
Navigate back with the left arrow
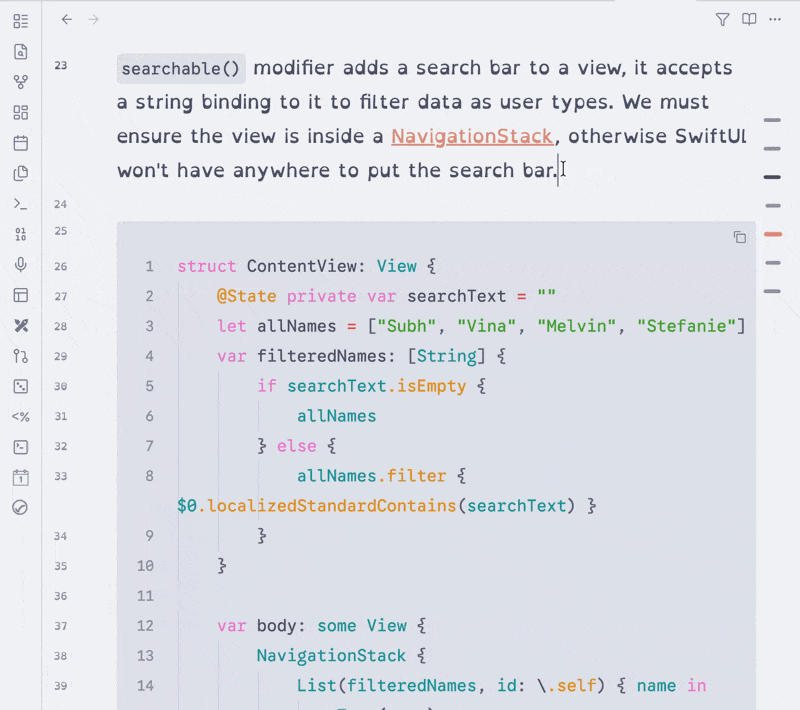point(67,19)
